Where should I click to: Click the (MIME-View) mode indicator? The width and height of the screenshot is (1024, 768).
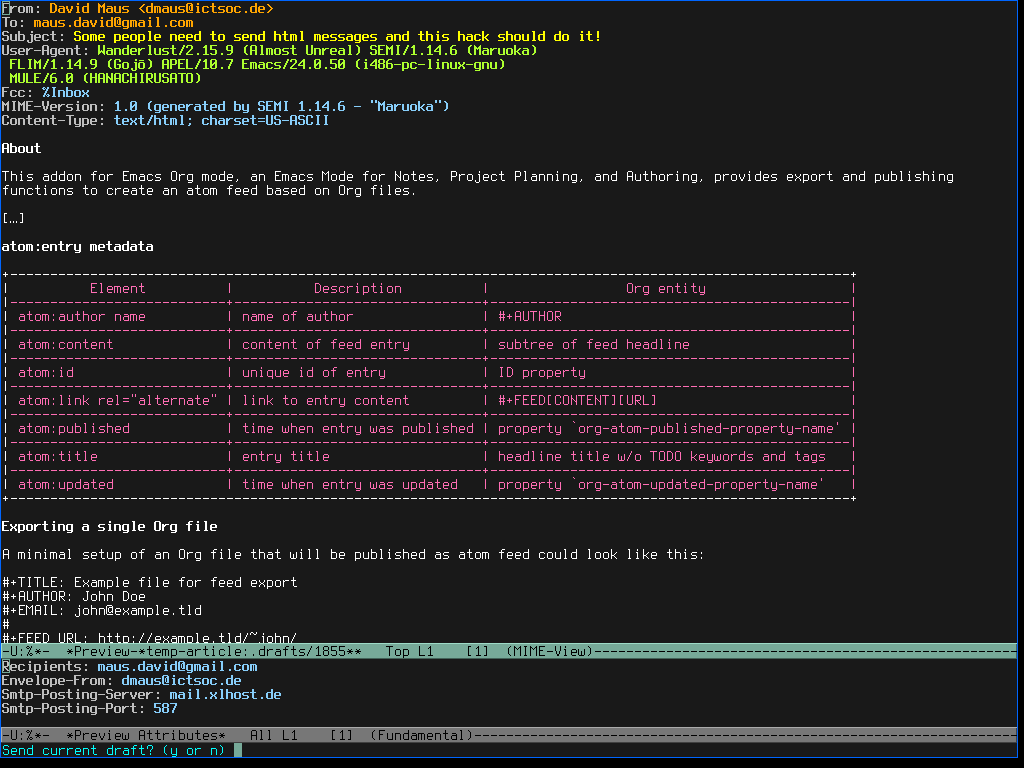(550, 651)
